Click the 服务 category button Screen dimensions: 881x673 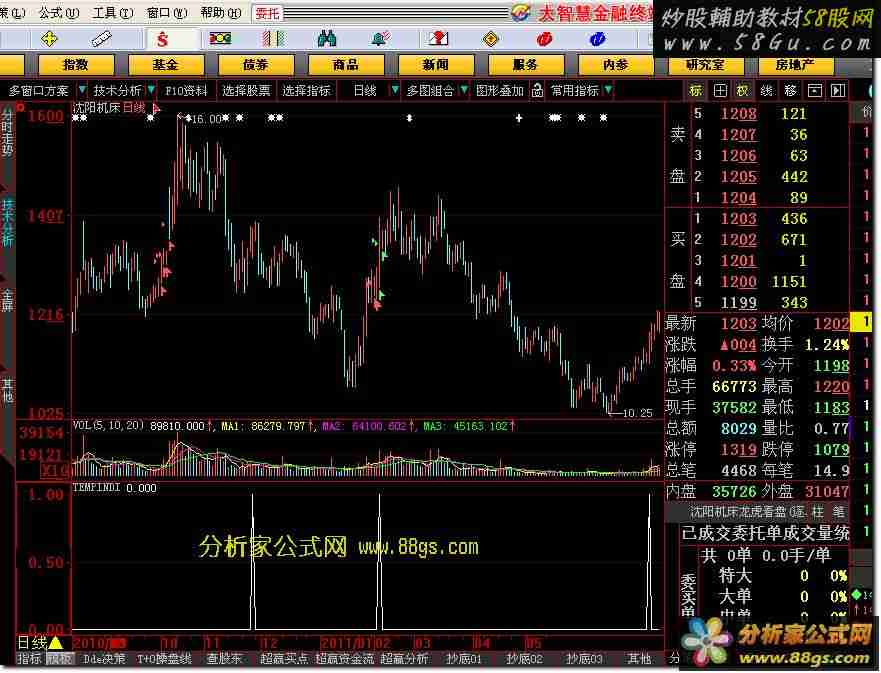525,65
